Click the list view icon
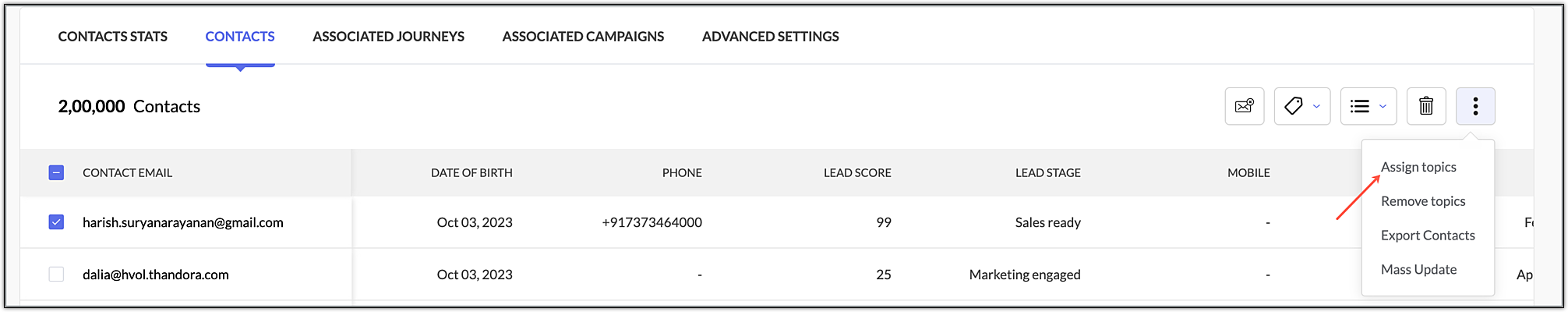The width and height of the screenshot is (1568, 312). (1360, 106)
